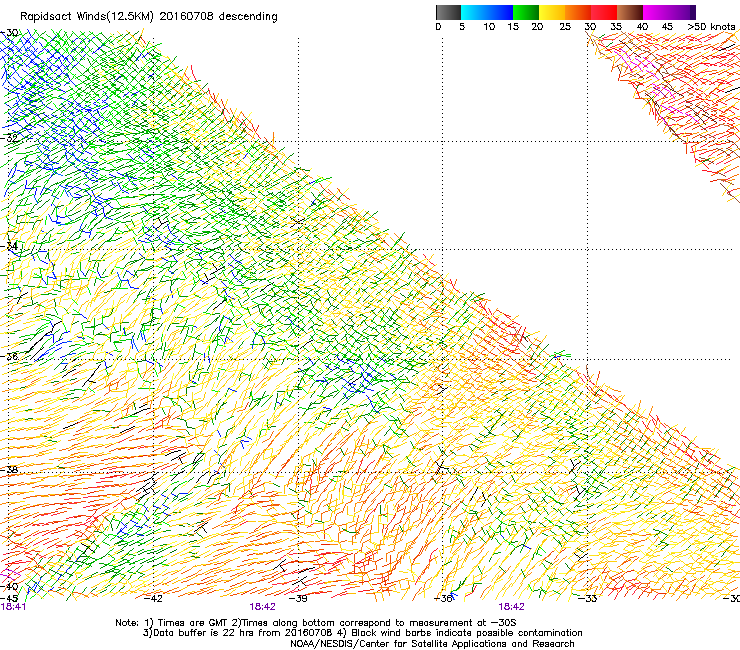740x650 pixels.
Task: Select the green 15-20 knots legend color
Action: tap(526, 12)
